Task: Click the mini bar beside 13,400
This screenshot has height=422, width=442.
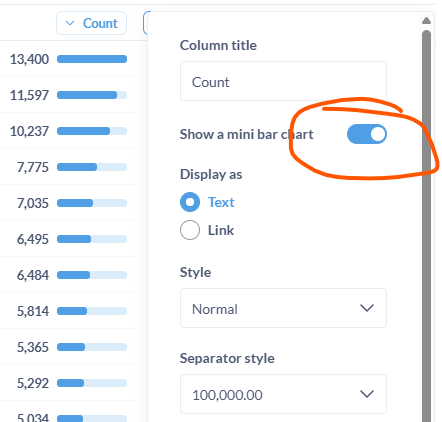Action: point(92,59)
